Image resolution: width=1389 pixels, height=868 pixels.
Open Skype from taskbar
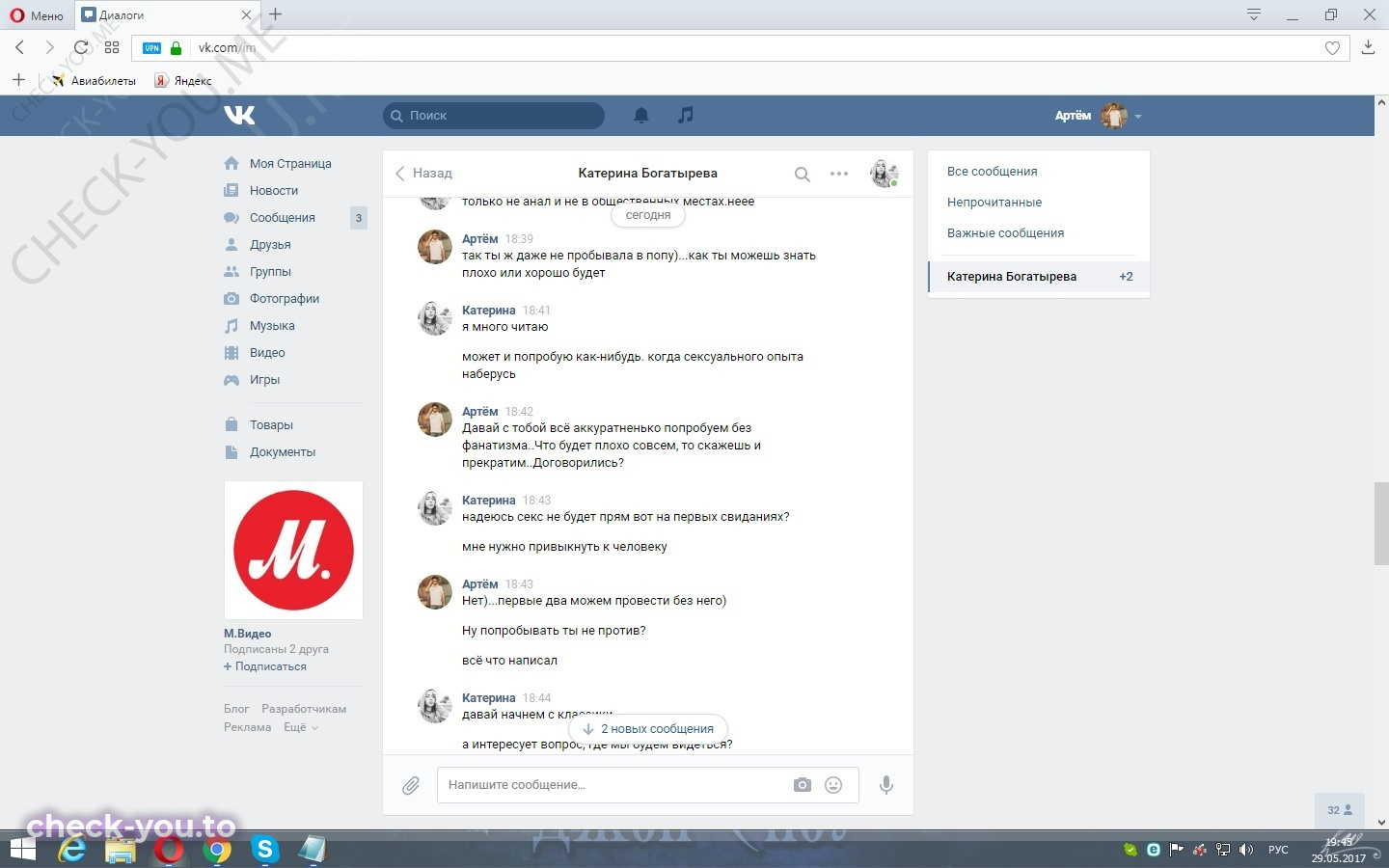point(264,850)
